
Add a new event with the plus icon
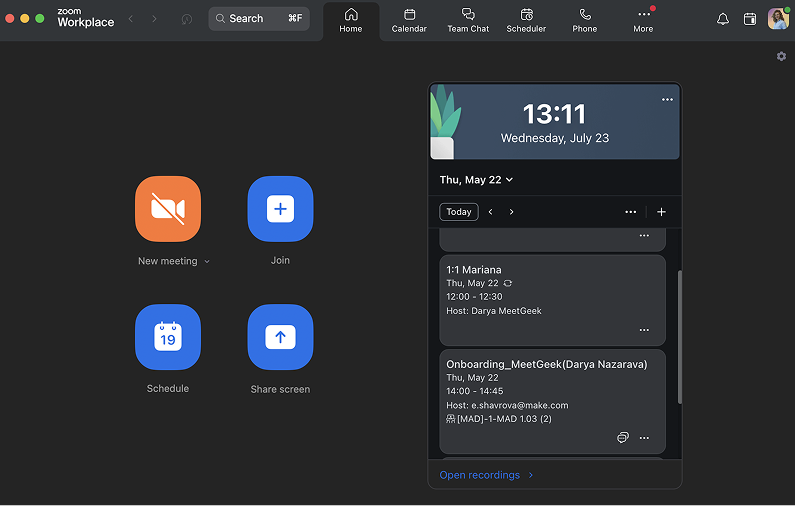(x=661, y=212)
